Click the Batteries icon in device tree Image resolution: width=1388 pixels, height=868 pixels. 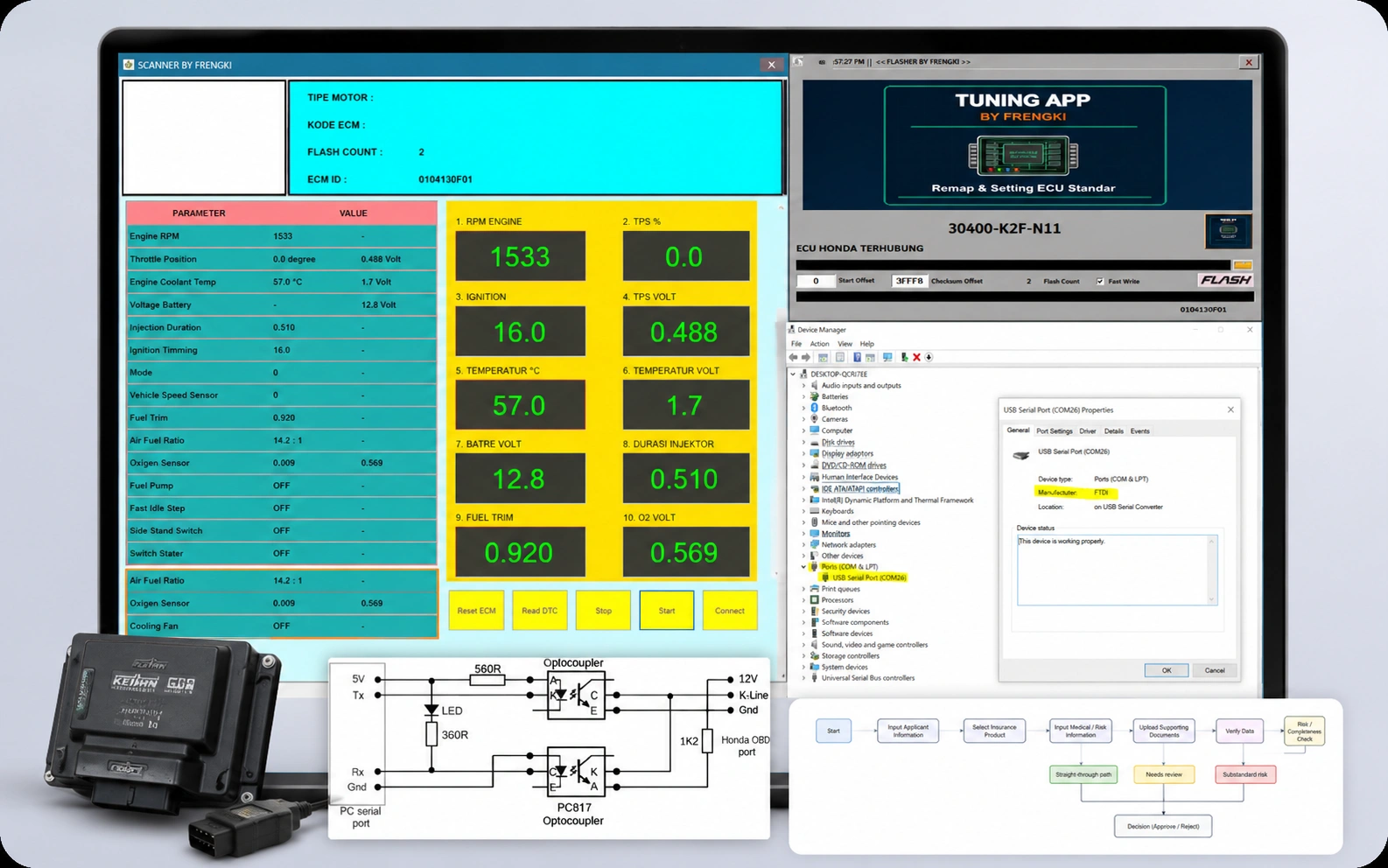coord(814,396)
